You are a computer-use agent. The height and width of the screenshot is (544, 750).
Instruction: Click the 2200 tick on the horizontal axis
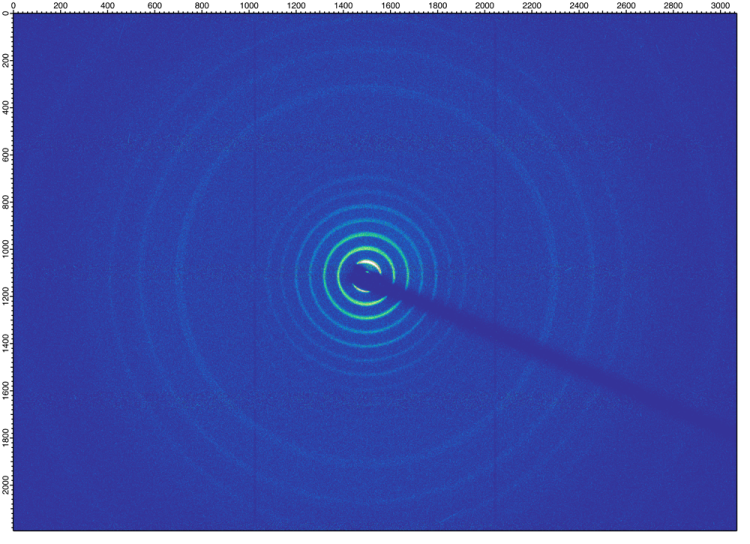point(532,6)
